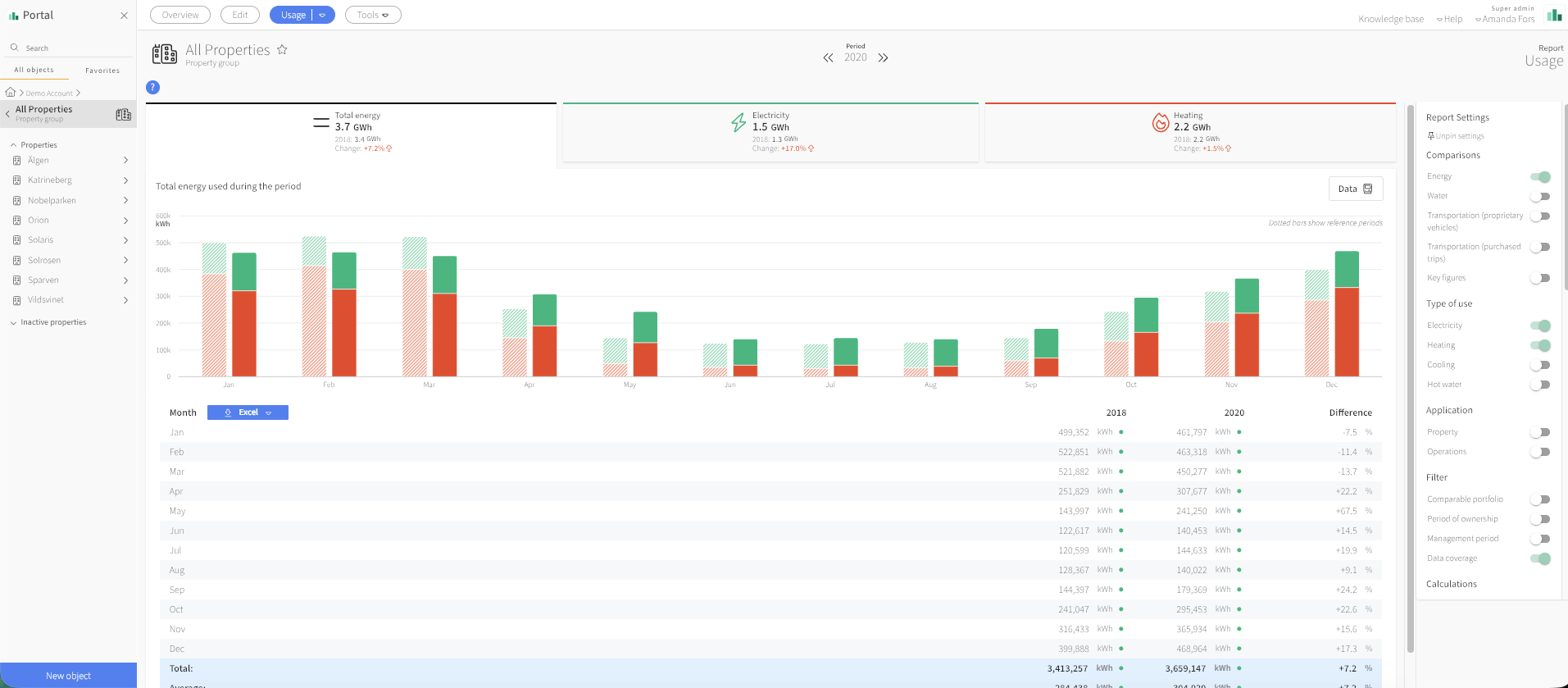Switch to the Overview tab

click(x=180, y=15)
